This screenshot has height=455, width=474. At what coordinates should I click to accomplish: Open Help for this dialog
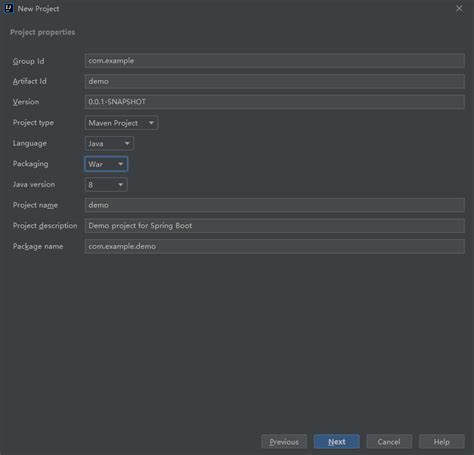click(442, 442)
